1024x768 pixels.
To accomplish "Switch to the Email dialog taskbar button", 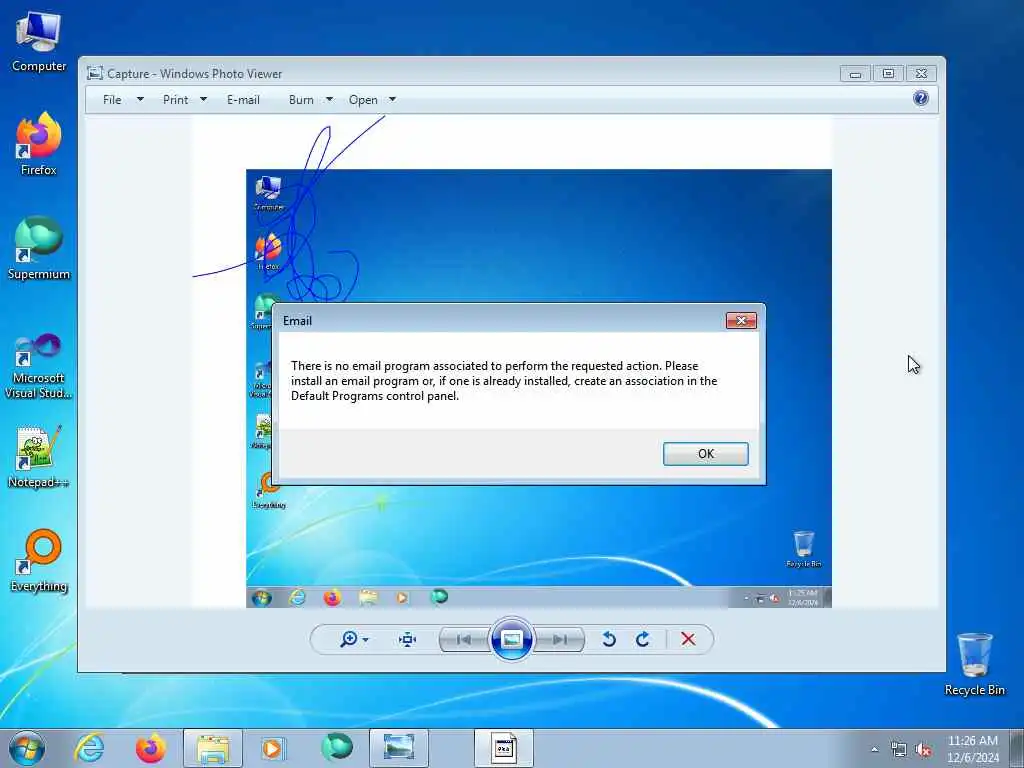I will (504, 748).
